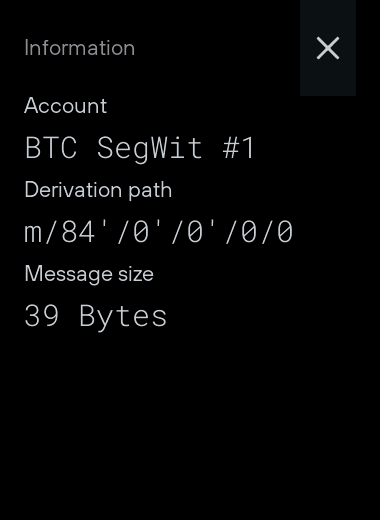Dismiss the dialog via the dark close button square
380x520 pixels.
point(328,48)
